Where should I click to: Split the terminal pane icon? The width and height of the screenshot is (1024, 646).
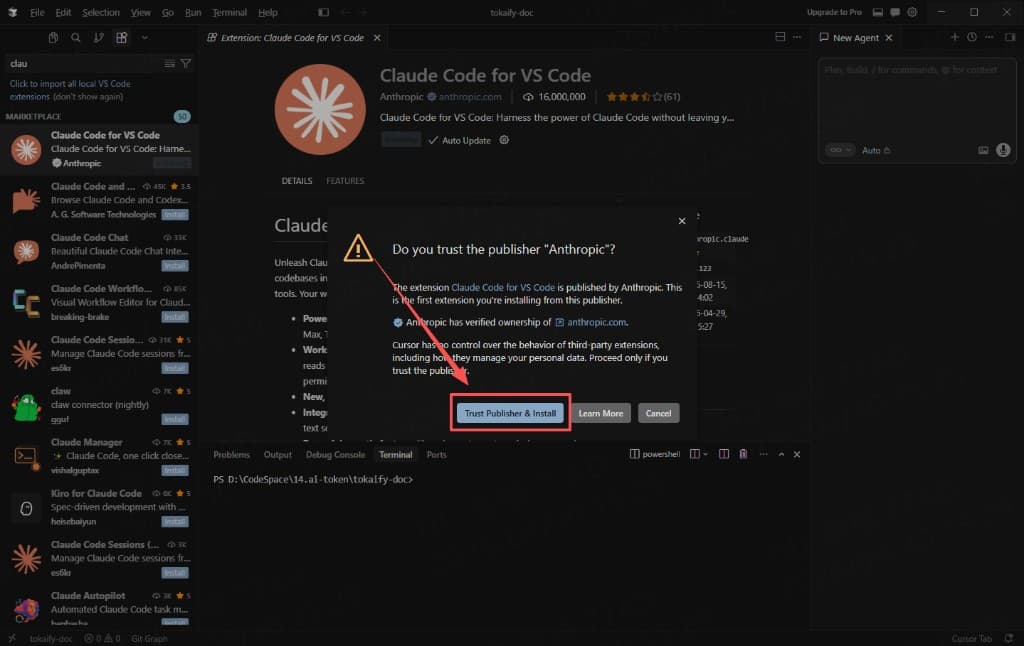pos(724,454)
